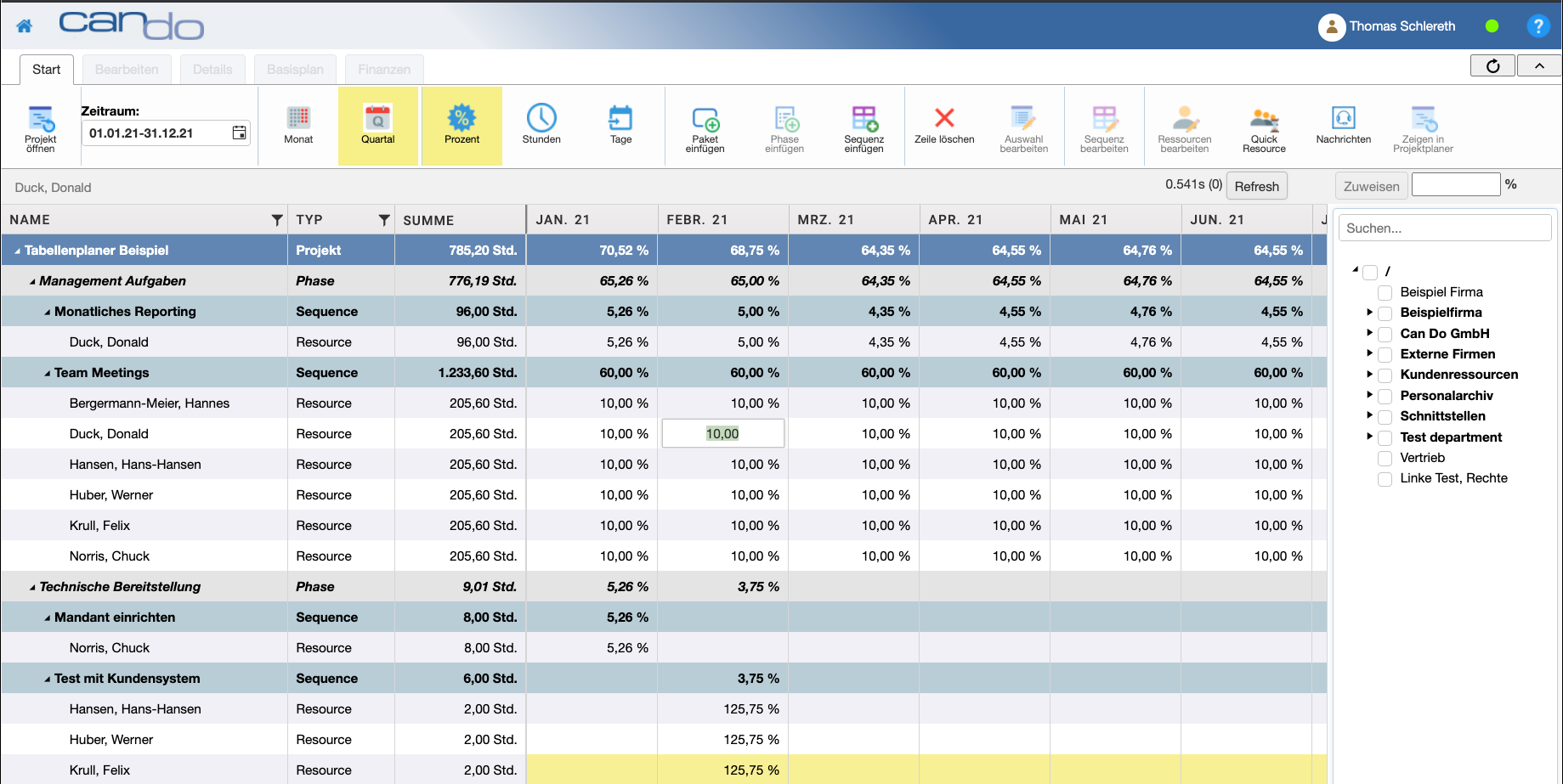The image size is (1563, 784).
Task: Focus the percent input next to Zuweisen
Action: pos(1456,184)
